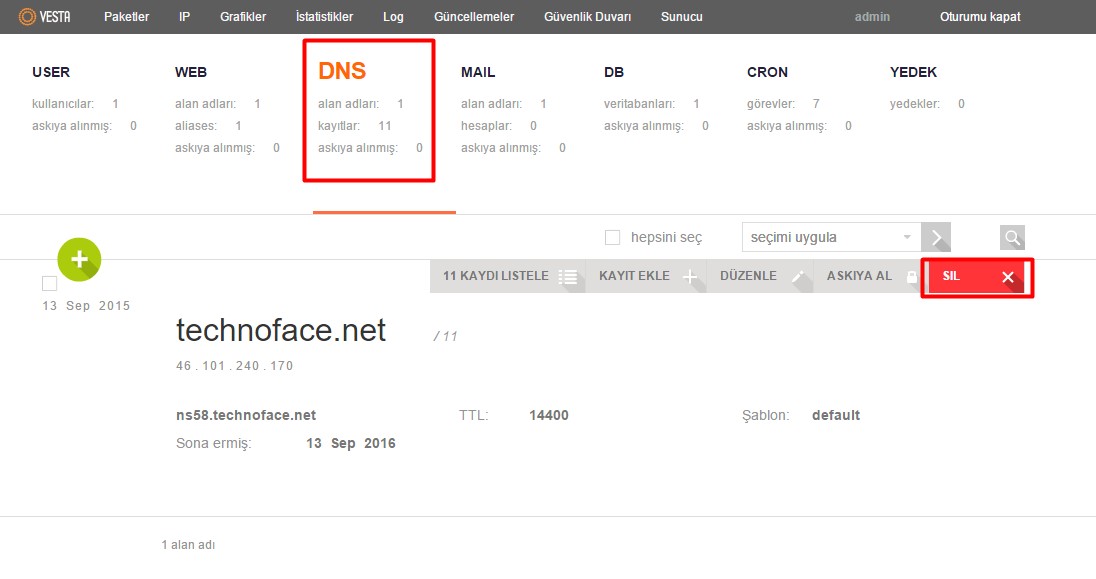
Task: Click the apply selection arrow button
Action: [936, 238]
